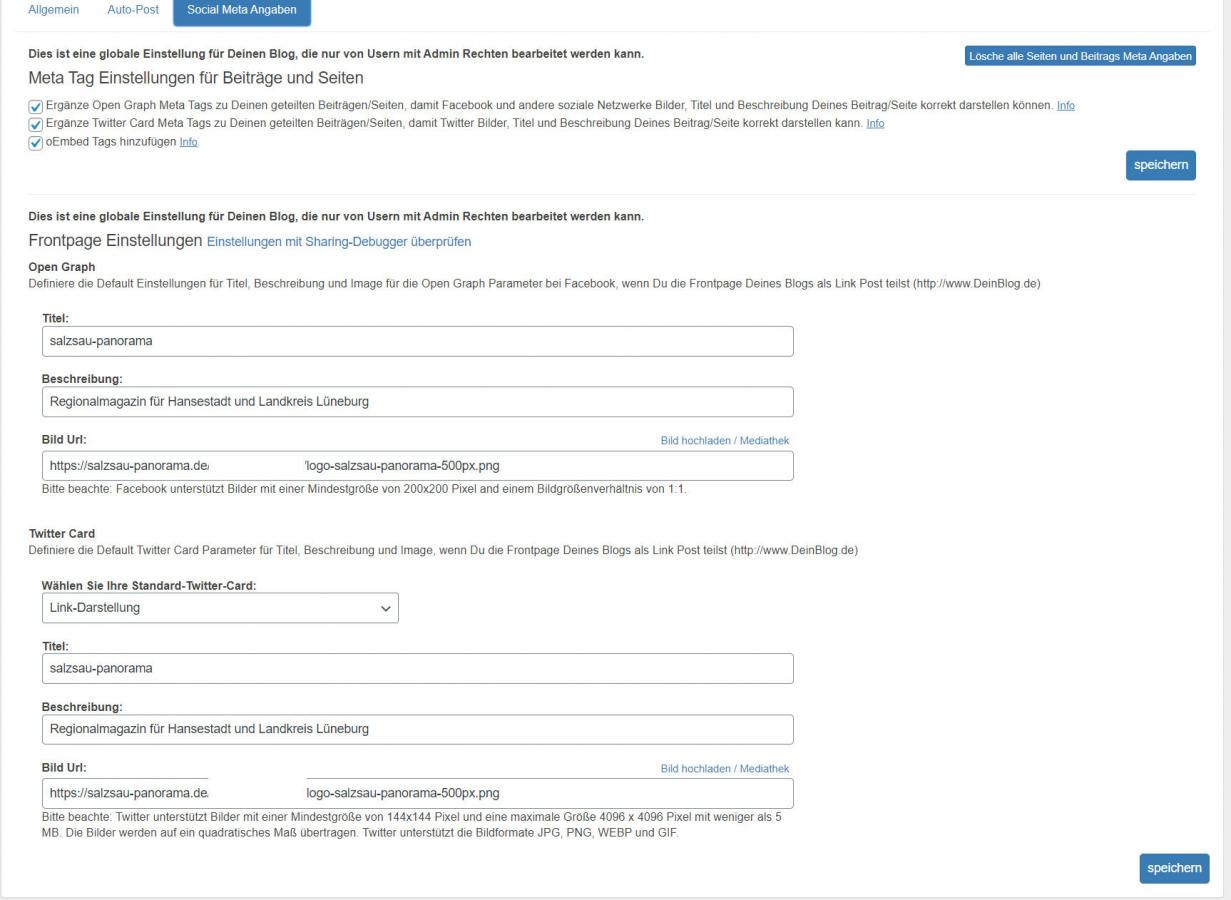The width and height of the screenshot is (1231, 900).
Task: Click Bild hochladen / Mediathek for Twitter Card
Action: (x=724, y=768)
